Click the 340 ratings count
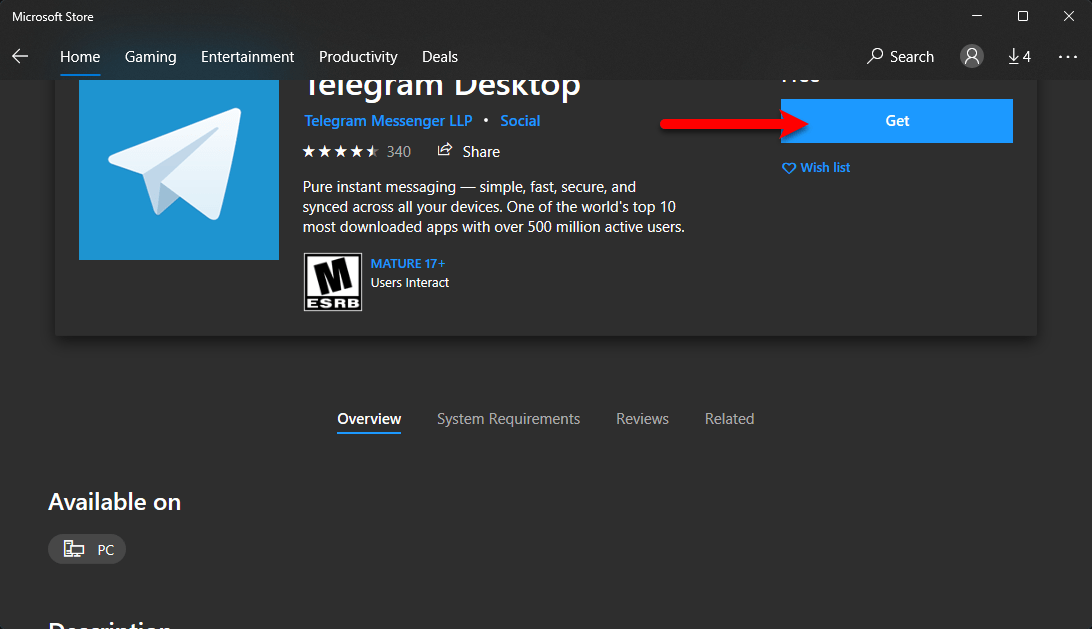 click(398, 152)
